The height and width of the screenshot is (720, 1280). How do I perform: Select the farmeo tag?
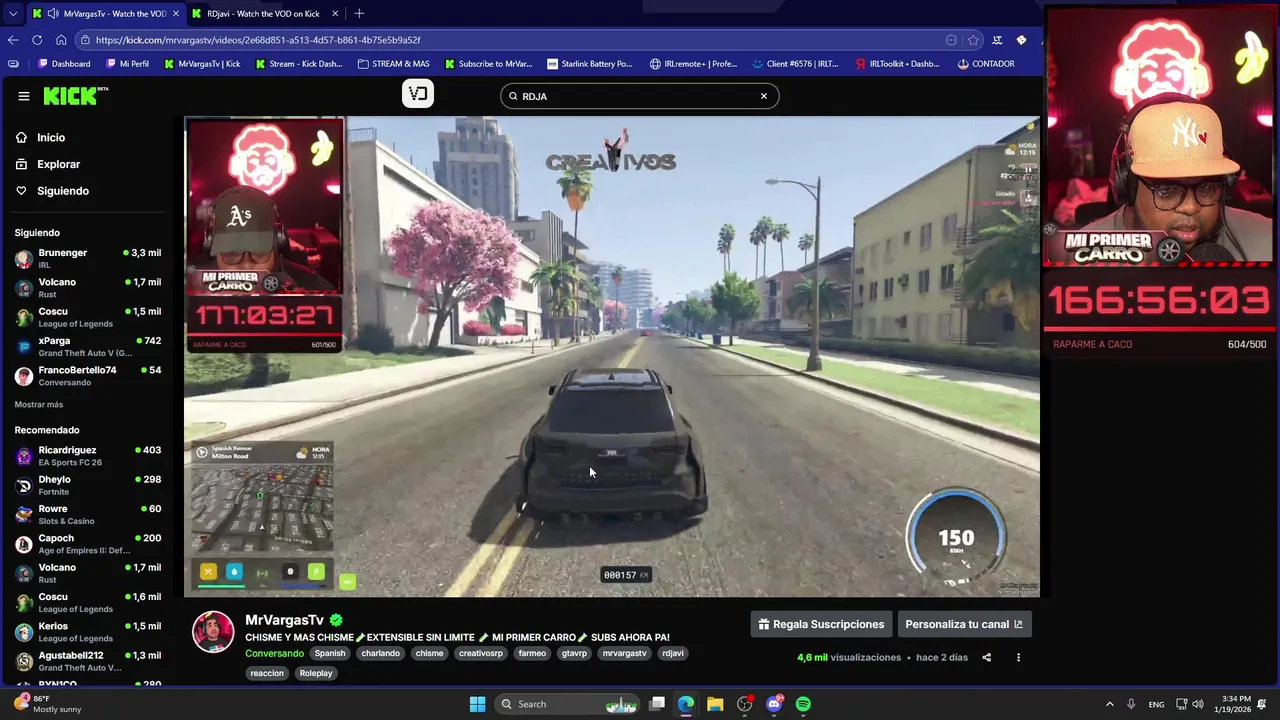(532, 653)
